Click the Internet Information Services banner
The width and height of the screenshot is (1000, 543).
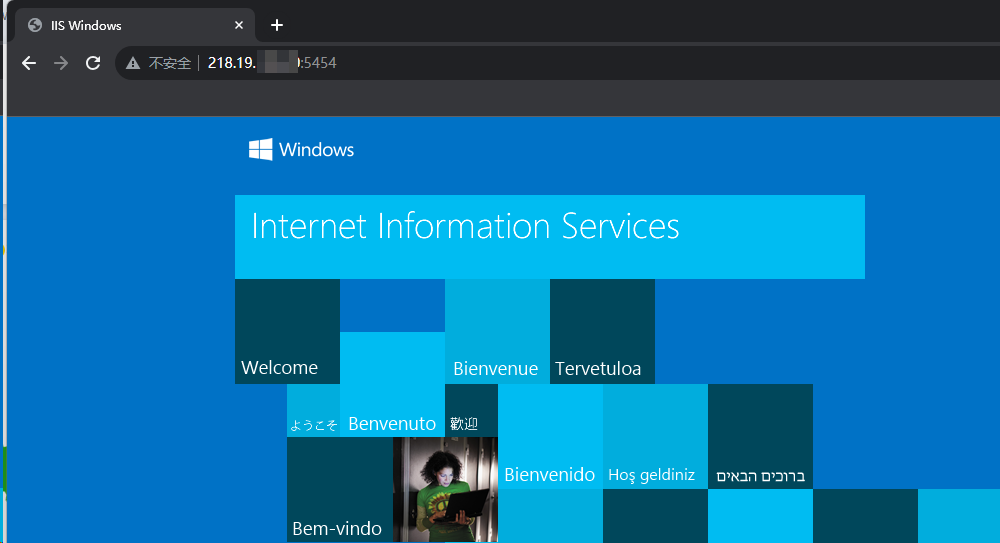[x=549, y=236]
